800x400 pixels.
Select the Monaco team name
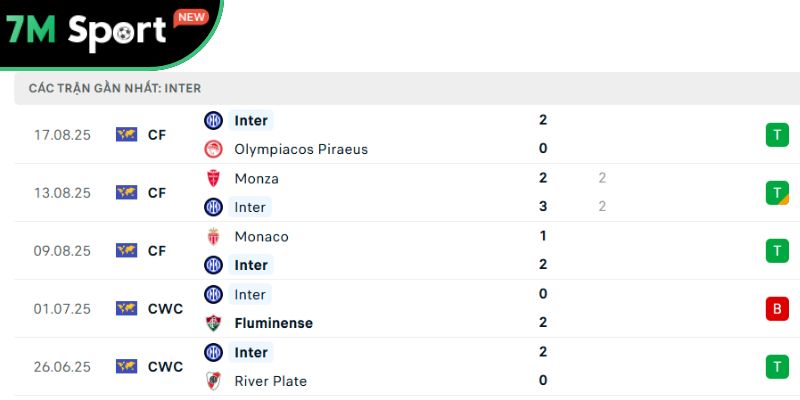click(261, 237)
